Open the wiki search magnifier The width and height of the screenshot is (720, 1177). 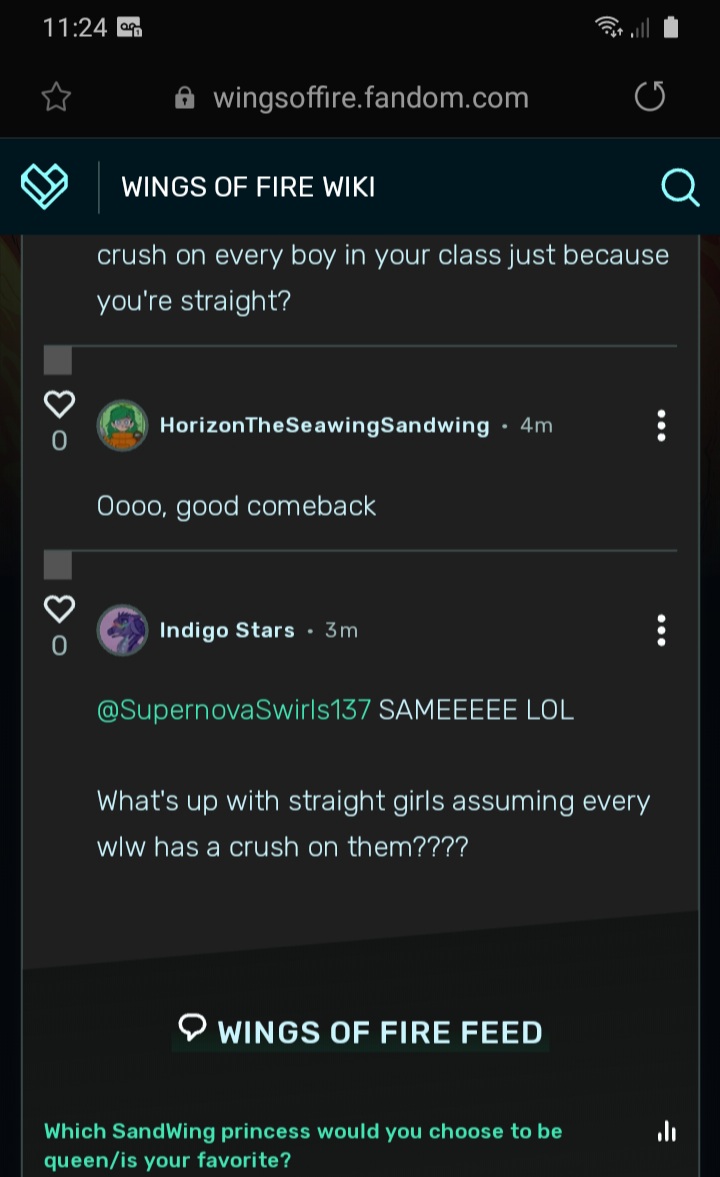680,187
